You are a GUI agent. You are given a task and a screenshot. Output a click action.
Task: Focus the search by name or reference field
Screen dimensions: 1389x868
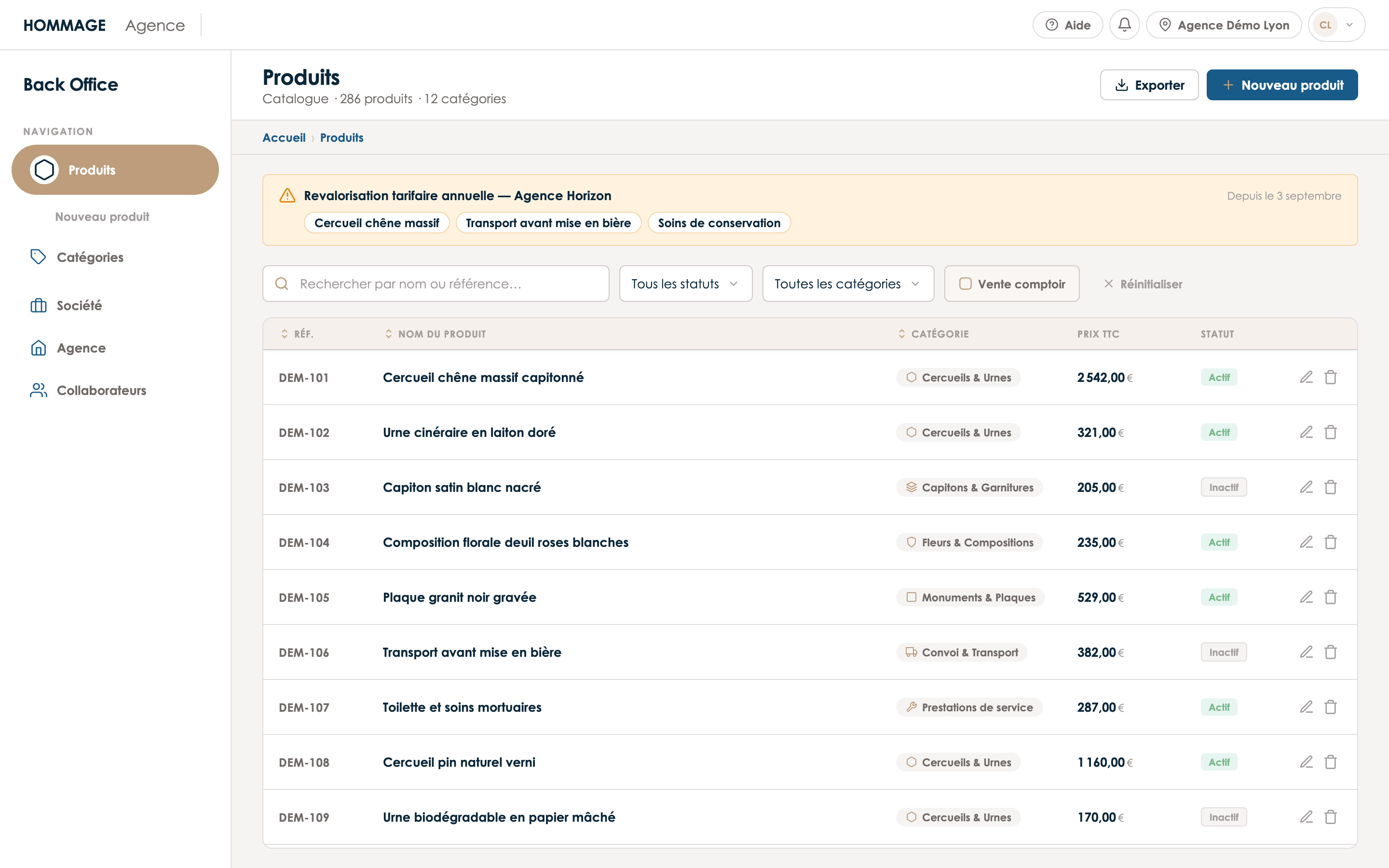coord(436,284)
